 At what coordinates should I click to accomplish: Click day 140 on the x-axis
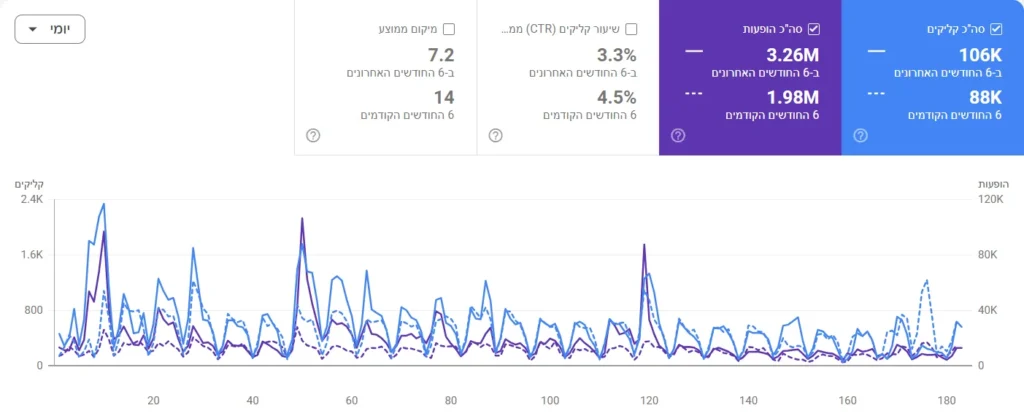pyautogui.click(x=748, y=400)
